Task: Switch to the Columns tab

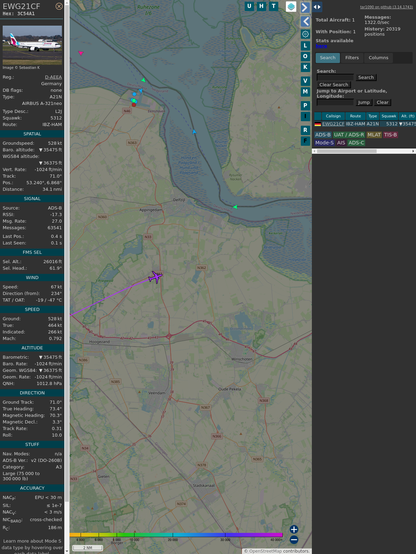Action: [x=378, y=58]
